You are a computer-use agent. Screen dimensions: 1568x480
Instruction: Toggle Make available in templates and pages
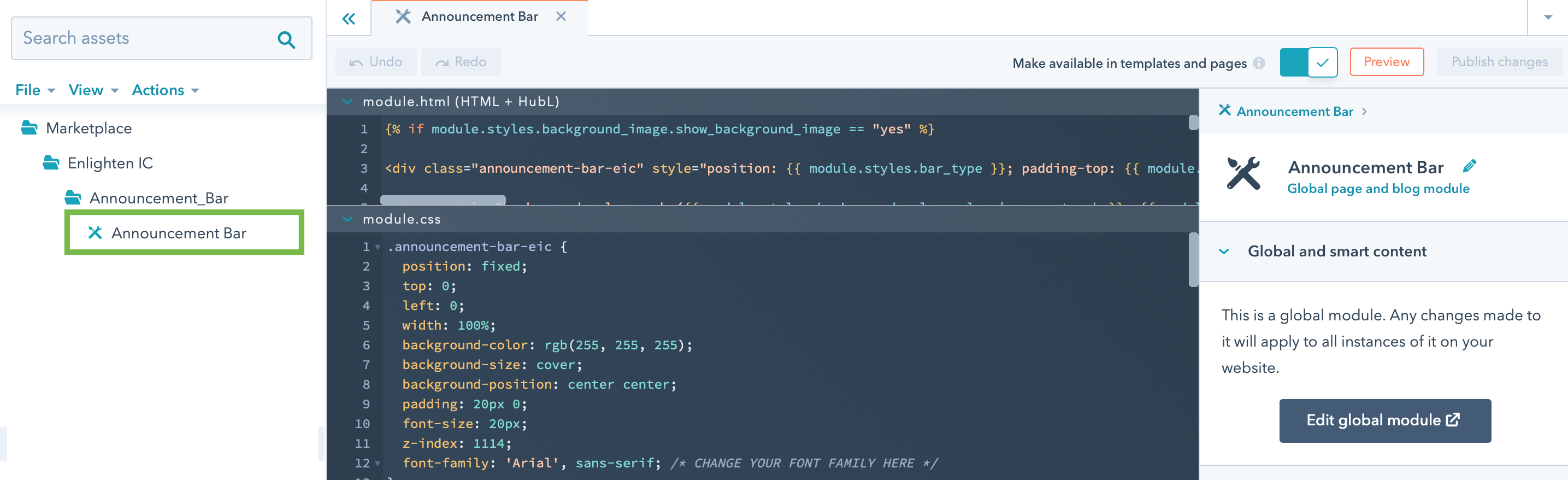point(1308,62)
